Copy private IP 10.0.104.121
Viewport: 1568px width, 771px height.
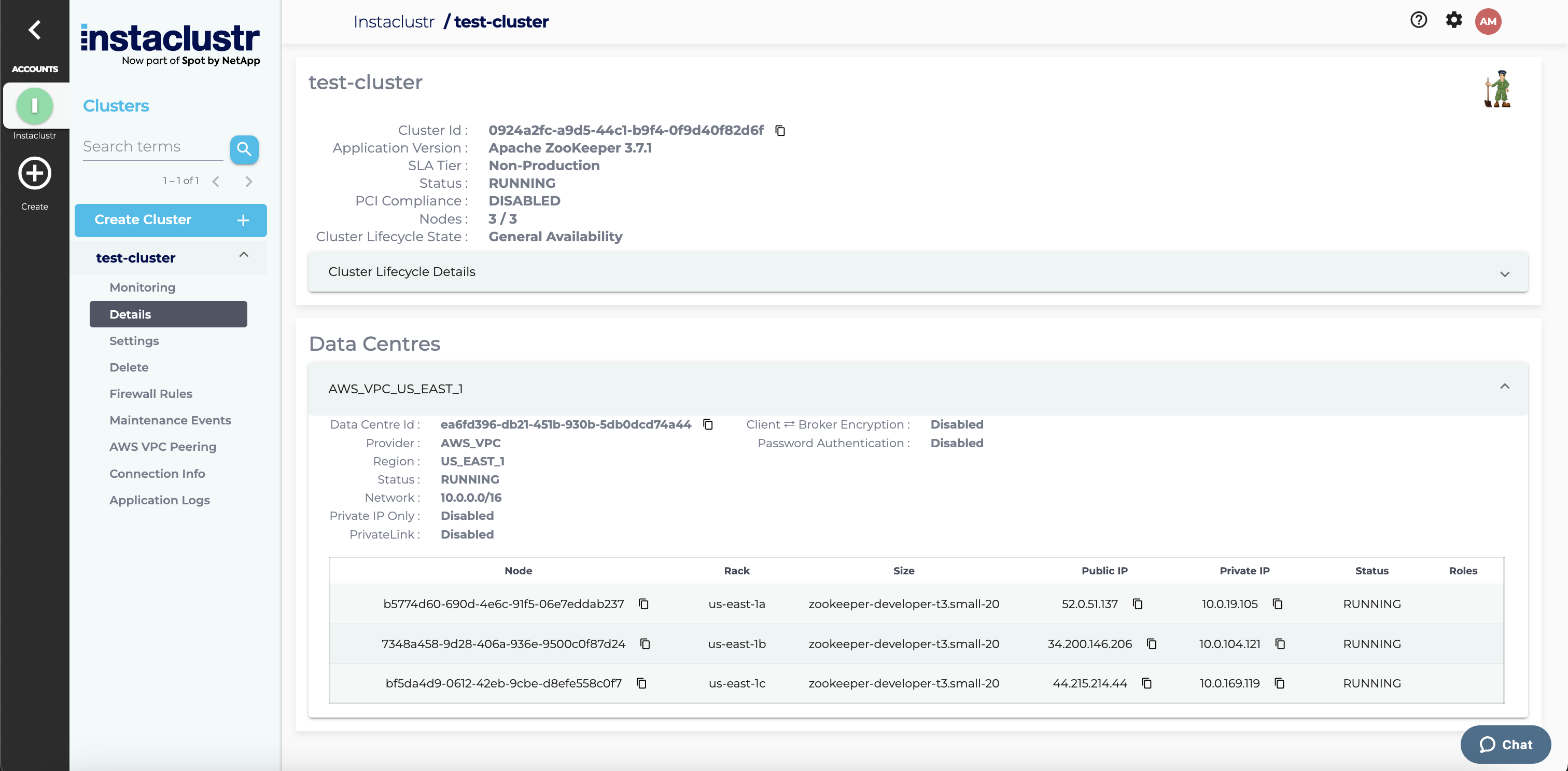click(x=1280, y=644)
